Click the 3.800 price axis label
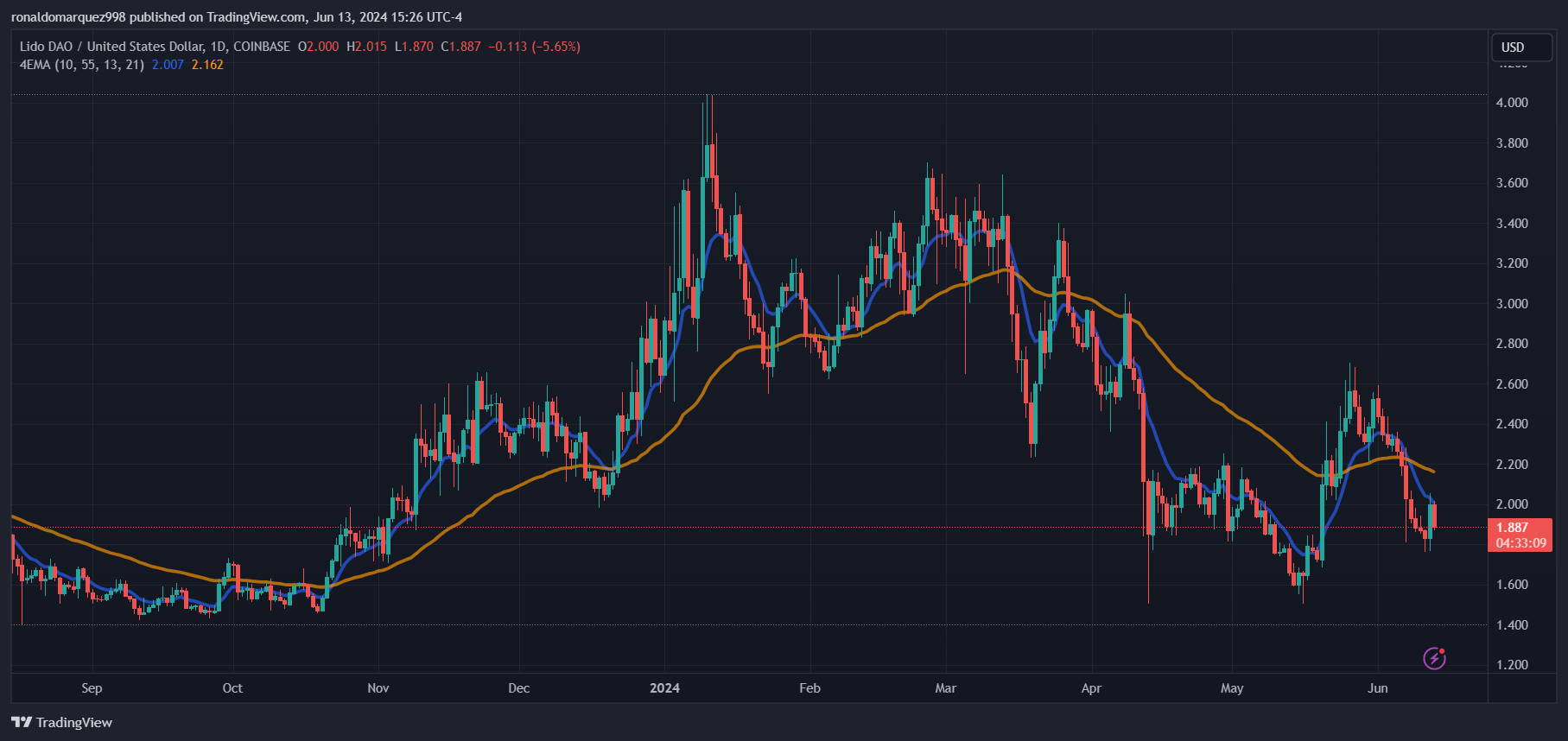Image resolution: width=1568 pixels, height=741 pixels. [1512, 143]
